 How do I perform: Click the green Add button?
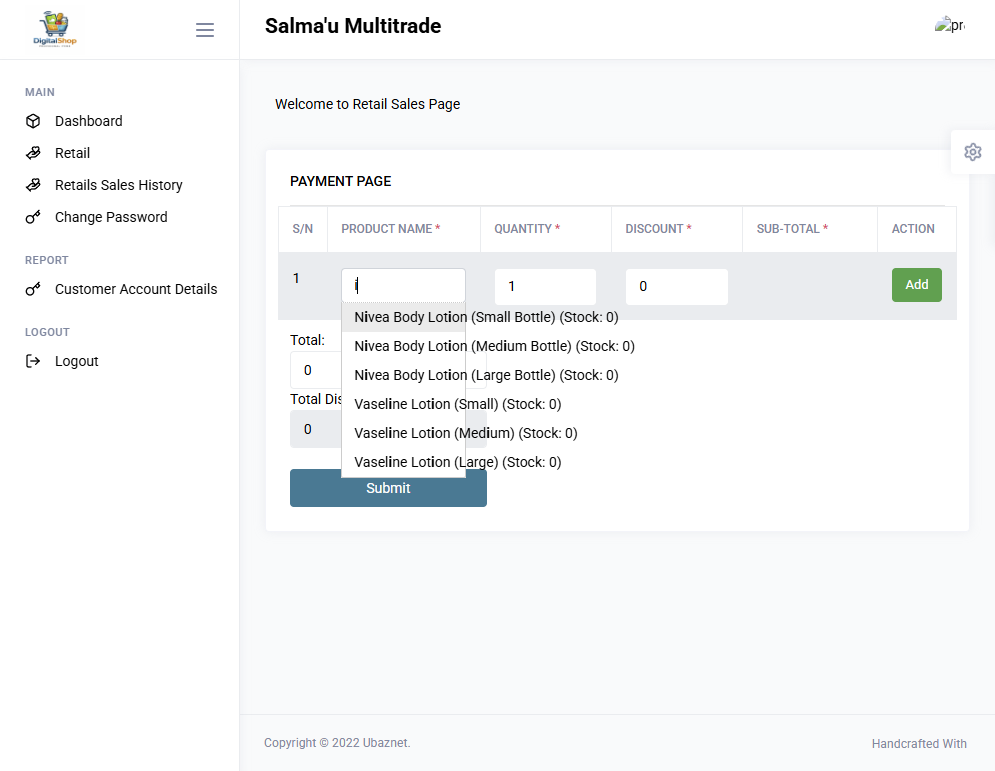click(x=916, y=285)
